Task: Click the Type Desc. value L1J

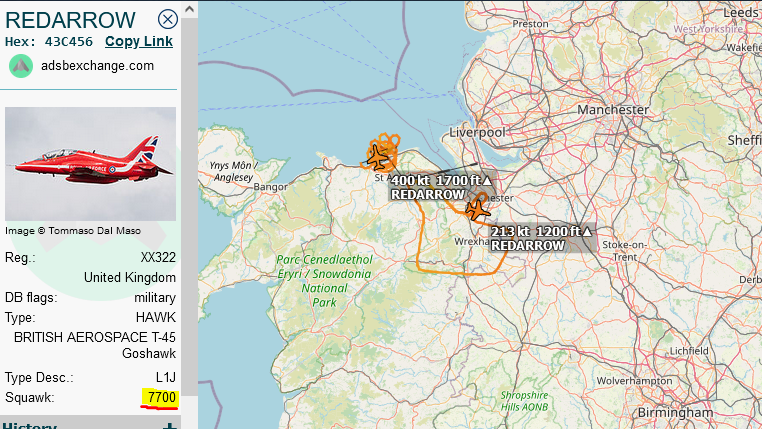Action: [x=166, y=378]
